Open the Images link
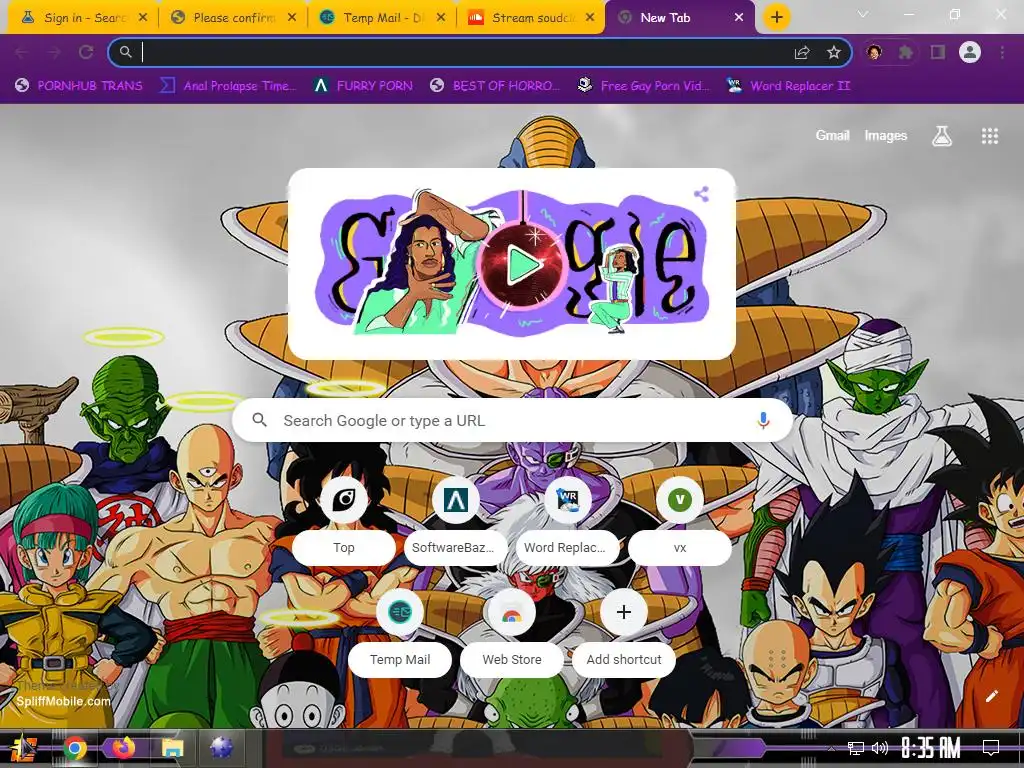 tap(886, 135)
